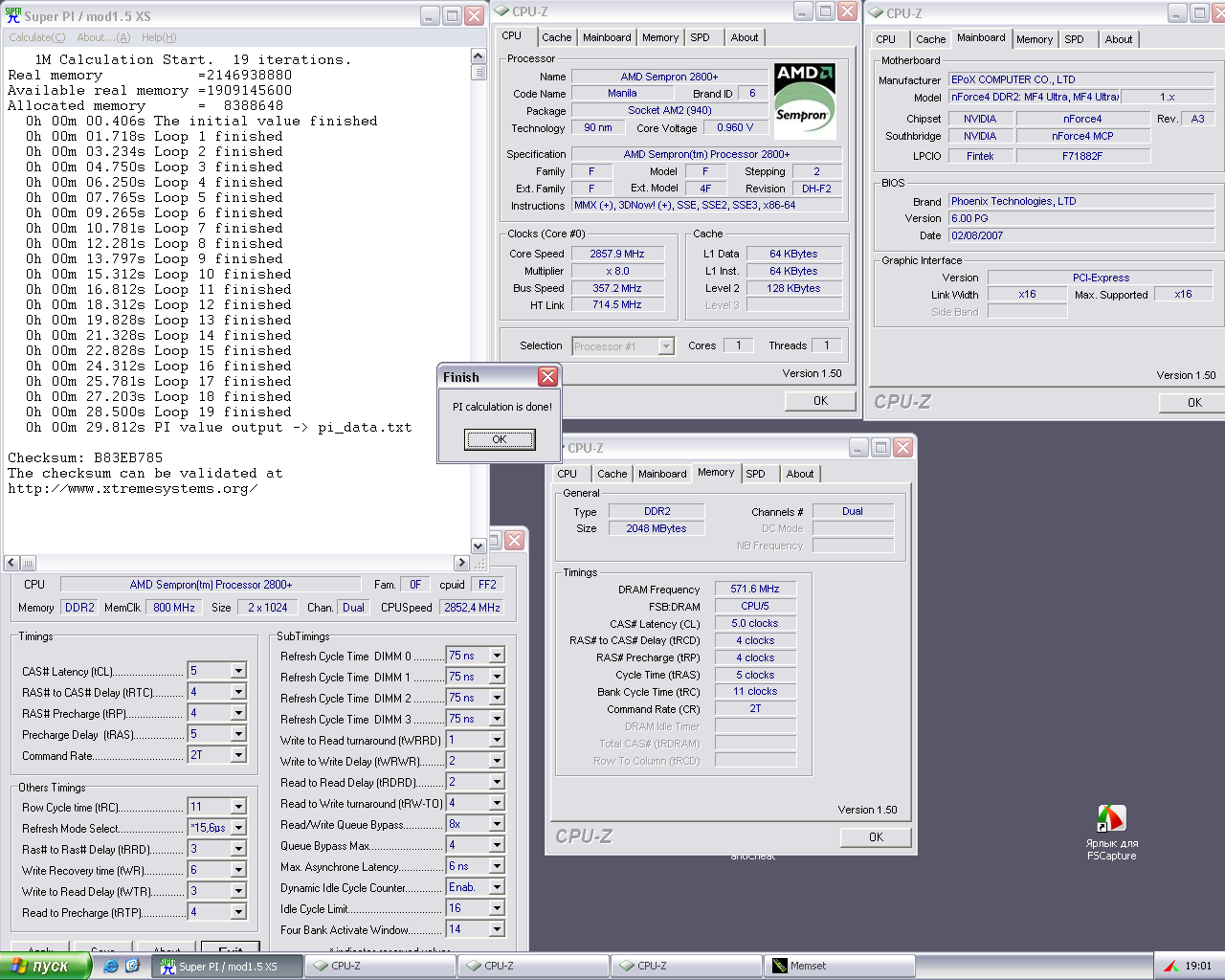1225x980 pixels.
Task: Open the About menu in Super PI
Action: pyautogui.click(x=103, y=37)
